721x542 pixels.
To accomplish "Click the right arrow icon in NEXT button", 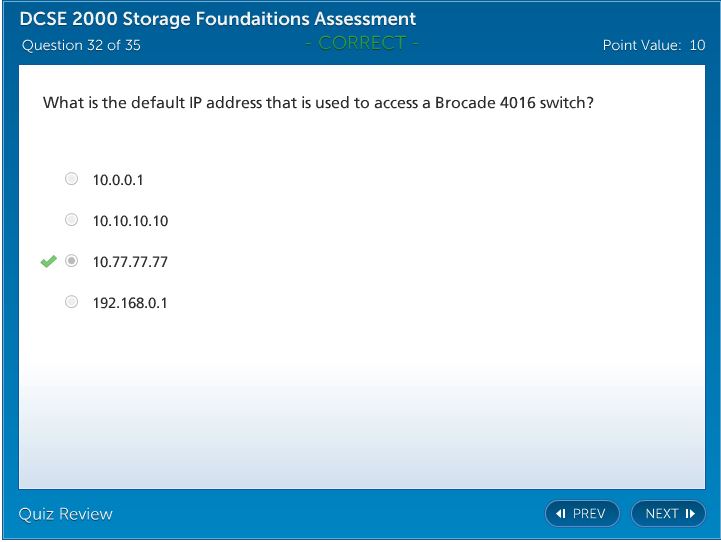I will [x=690, y=514].
